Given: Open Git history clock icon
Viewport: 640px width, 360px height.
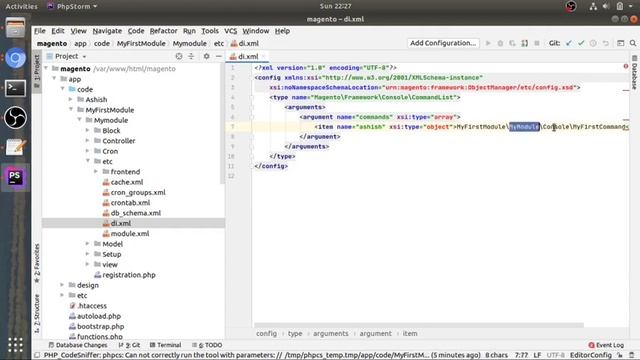Looking at the screenshot, I should point(593,43).
